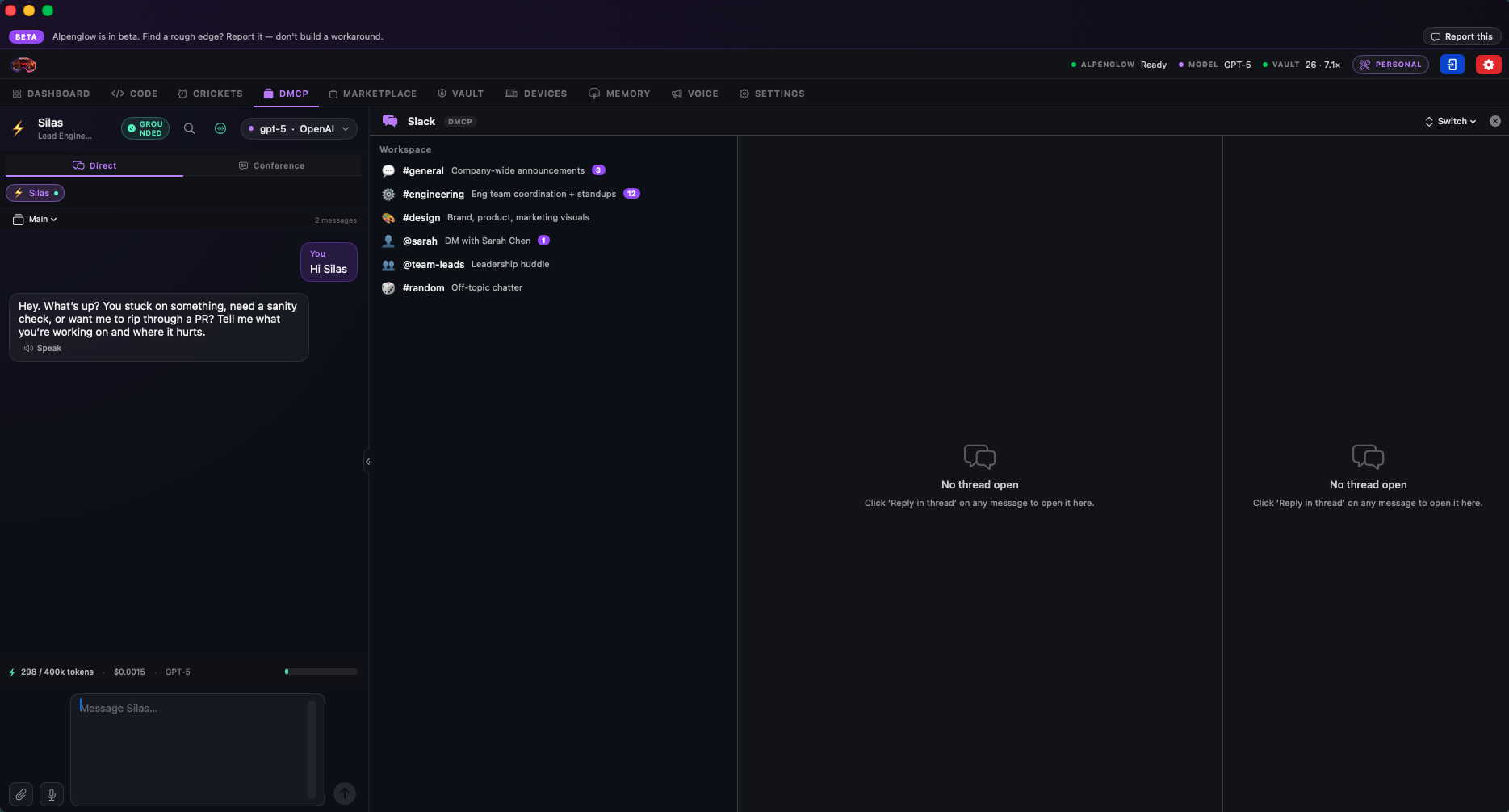The width and height of the screenshot is (1509, 812).
Task: Click the Speak speaker icon
Action: [x=28, y=349]
